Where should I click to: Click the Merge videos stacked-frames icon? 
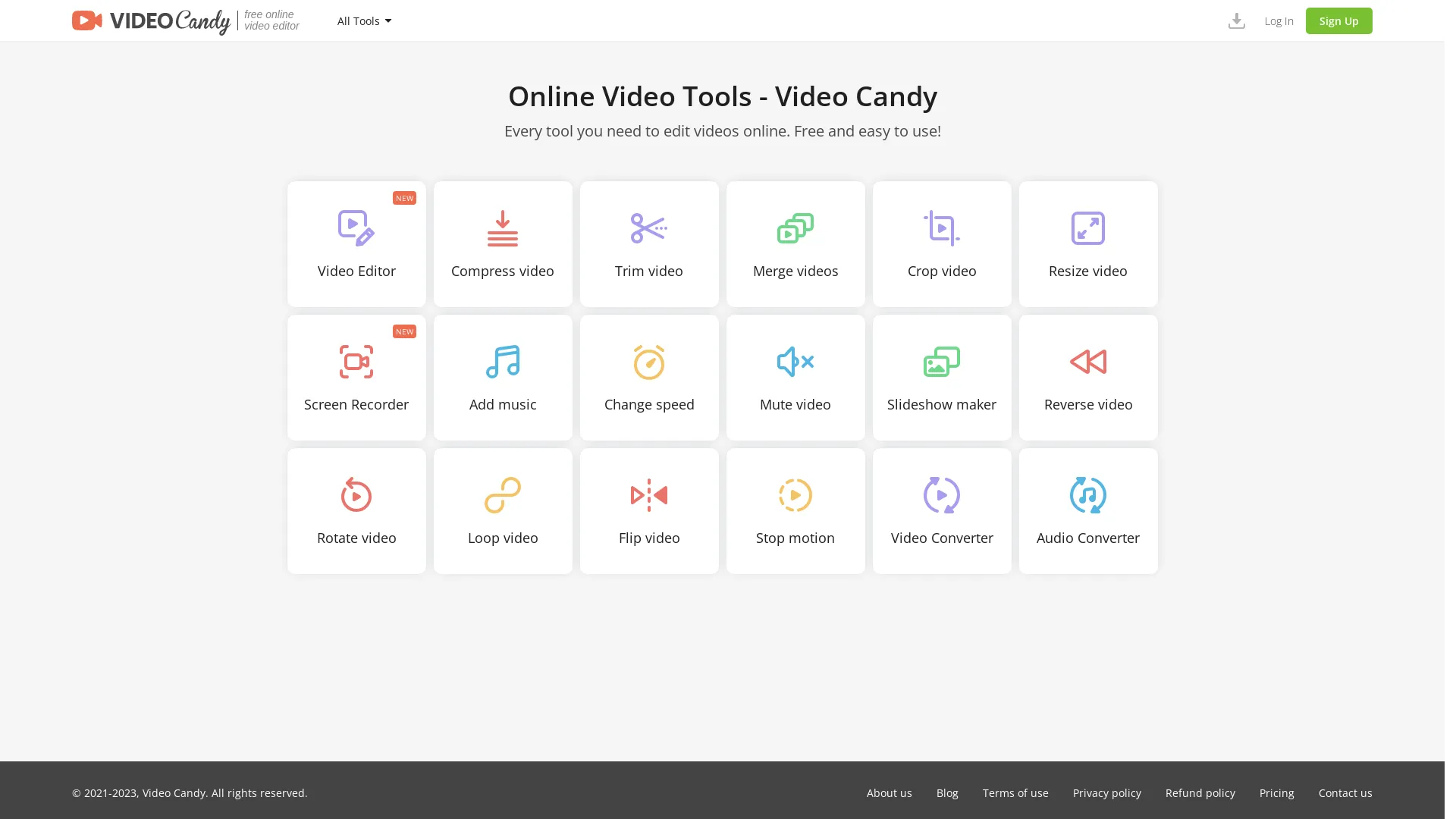[x=795, y=228]
